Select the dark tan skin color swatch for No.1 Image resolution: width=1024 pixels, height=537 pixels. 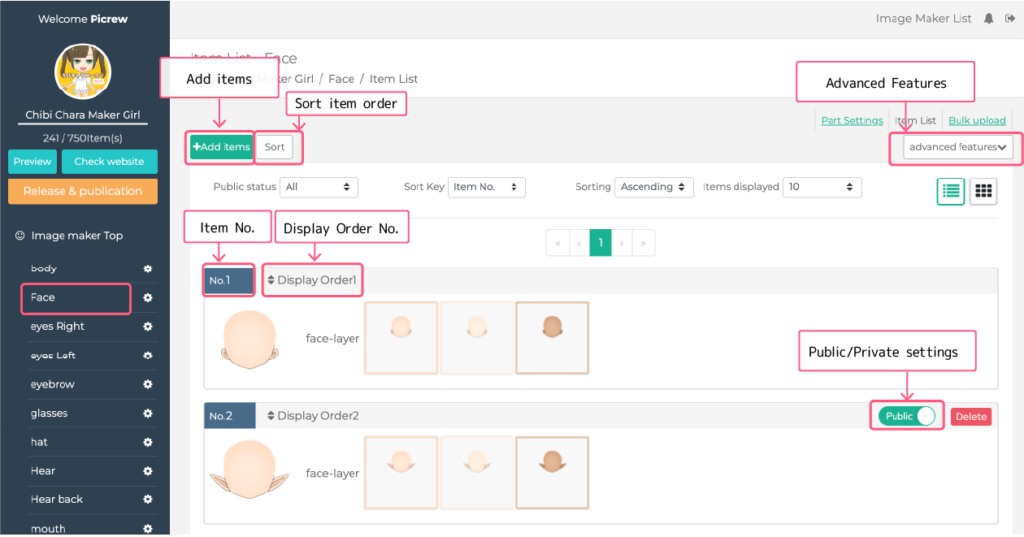[552, 338]
